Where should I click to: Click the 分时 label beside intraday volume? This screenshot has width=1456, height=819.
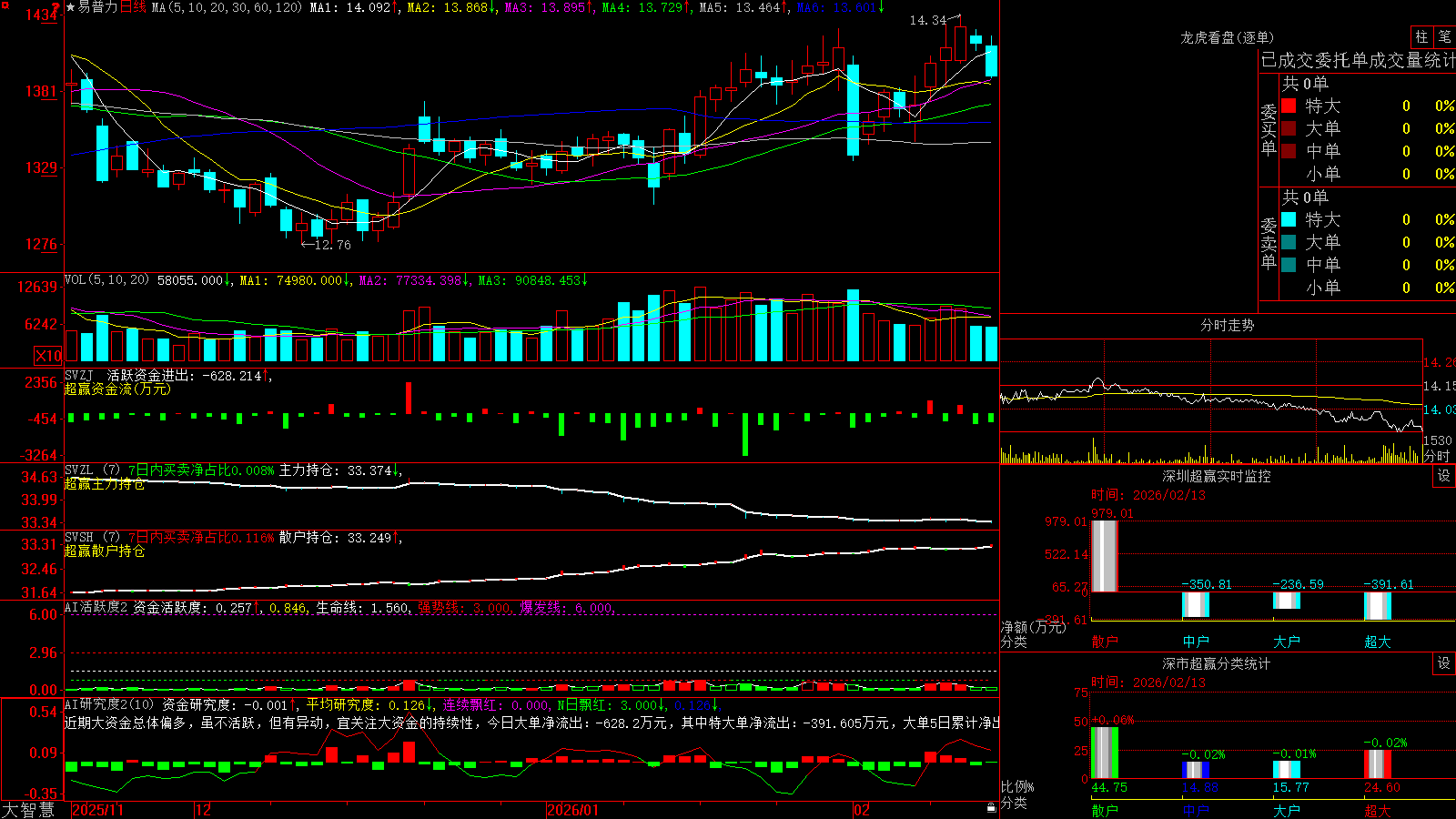point(1438,456)
